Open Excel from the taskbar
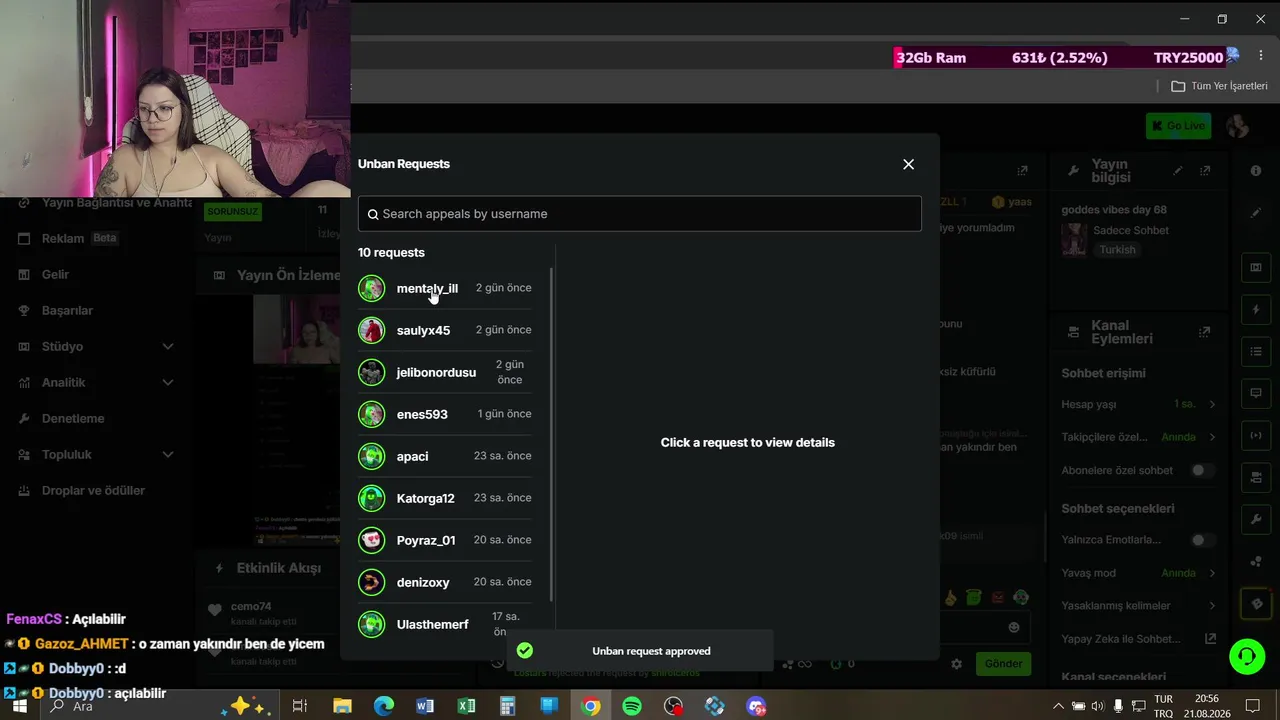 (x=466, y=706)
